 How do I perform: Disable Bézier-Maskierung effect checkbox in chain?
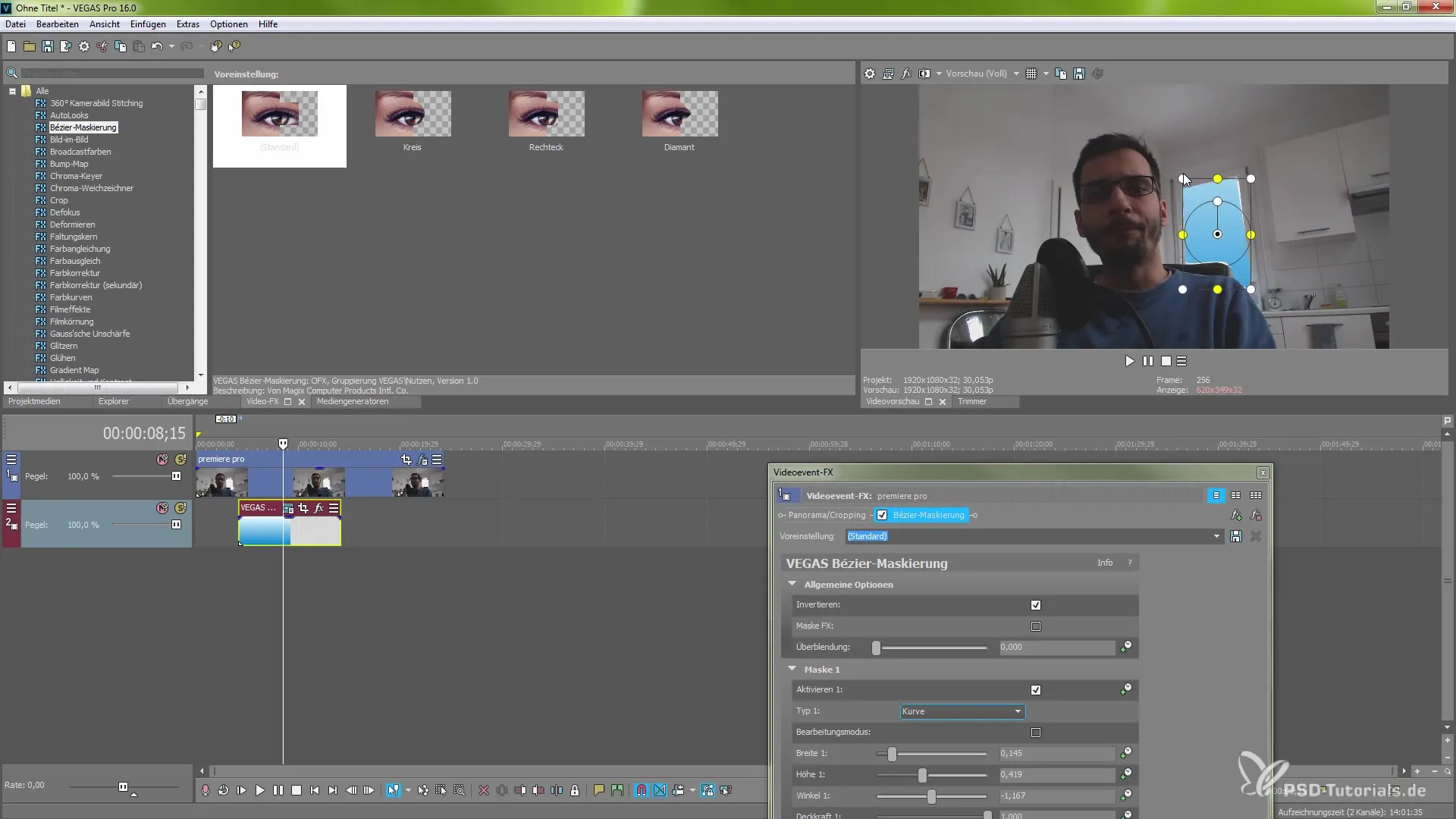(882, 515)
